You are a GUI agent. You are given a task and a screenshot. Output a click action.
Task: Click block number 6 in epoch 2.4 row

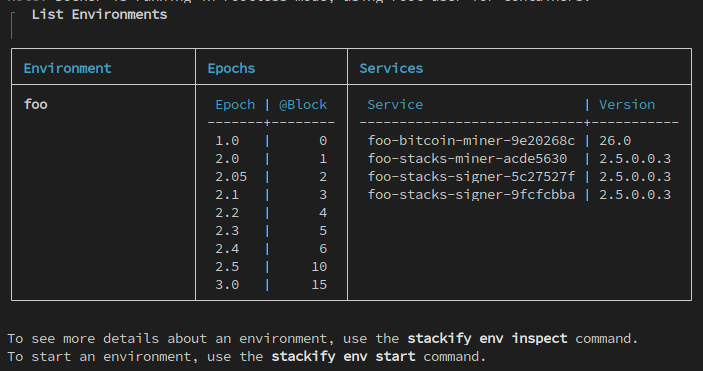tap(323, 249)
